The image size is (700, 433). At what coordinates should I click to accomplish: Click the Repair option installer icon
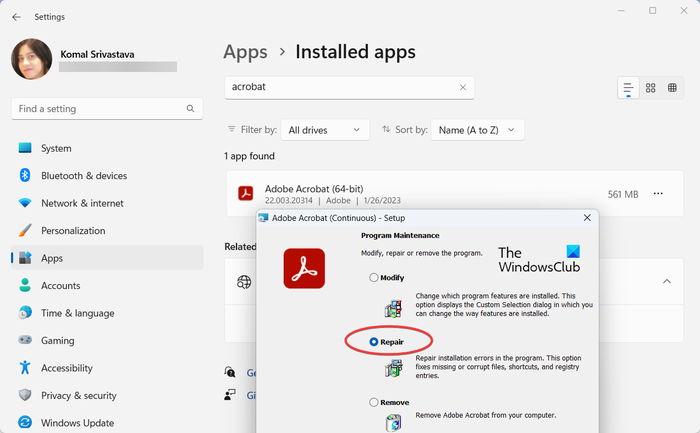click(393, 369)
